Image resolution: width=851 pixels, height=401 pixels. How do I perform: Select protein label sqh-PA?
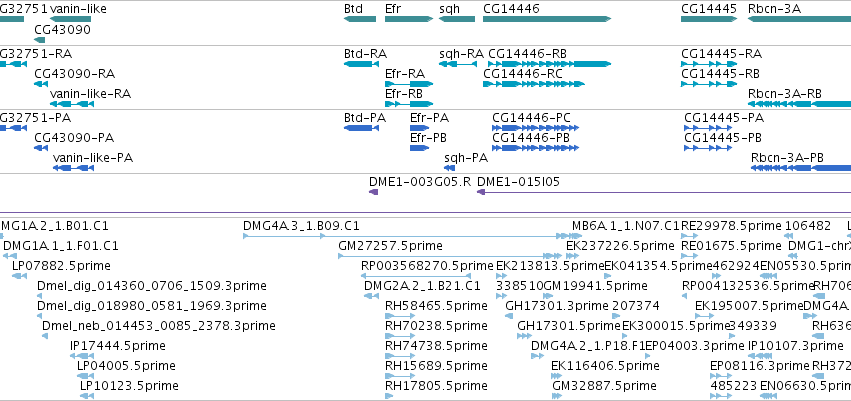tap(466, 157)
